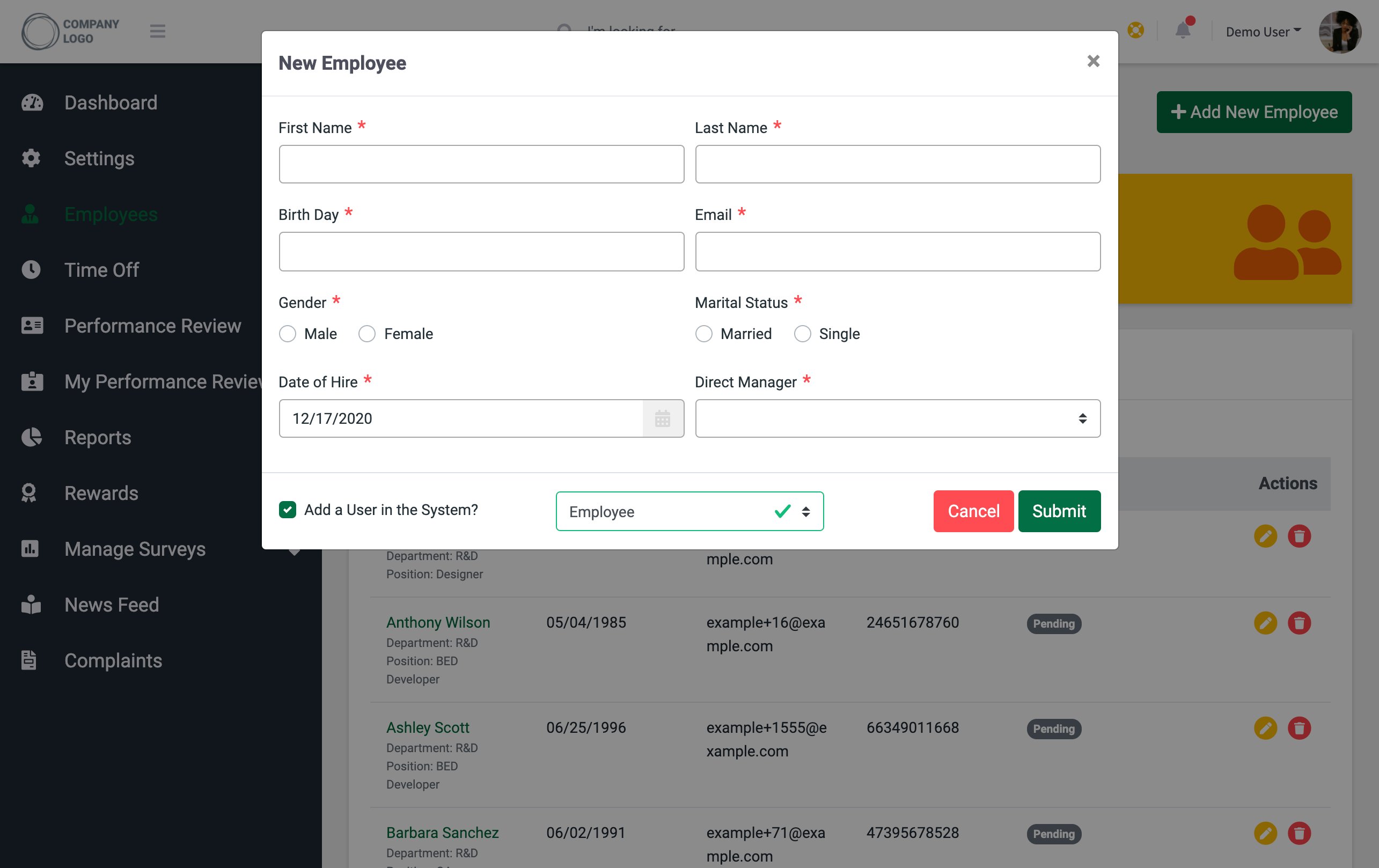Click the My Performance Review badge icon

point(32,381)
